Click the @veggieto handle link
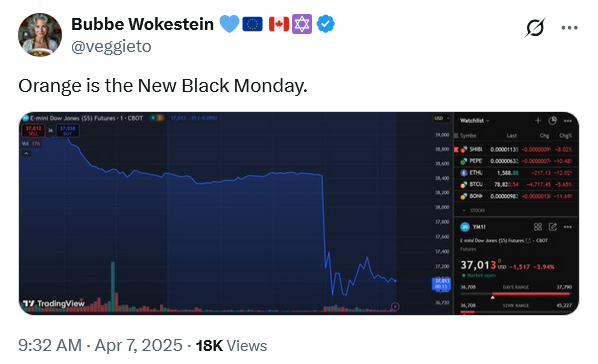Image resolution: width=598 pixels, height=364 pixels. point(111,47)
